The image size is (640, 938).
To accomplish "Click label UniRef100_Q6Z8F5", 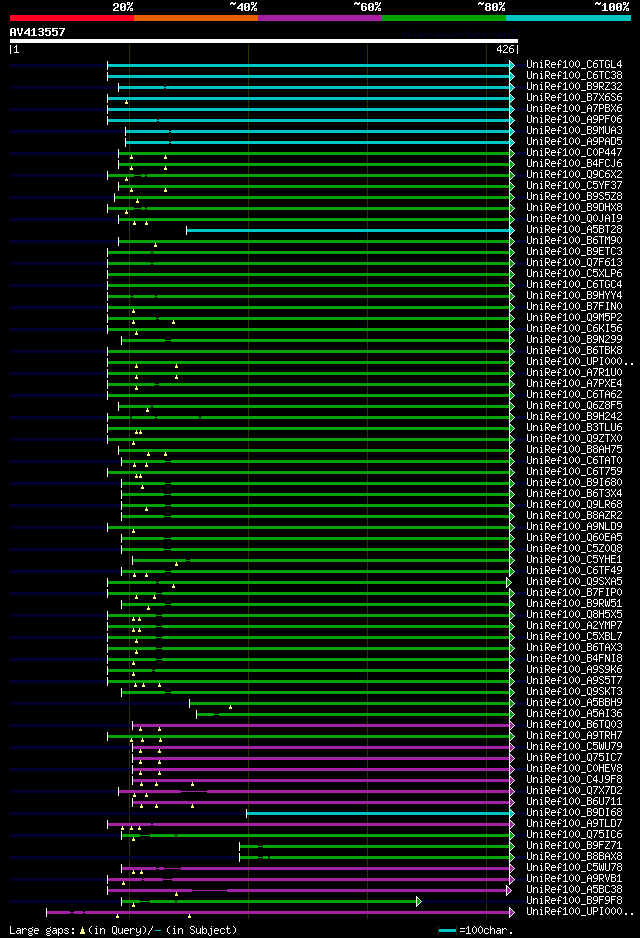I will [574, 406].
